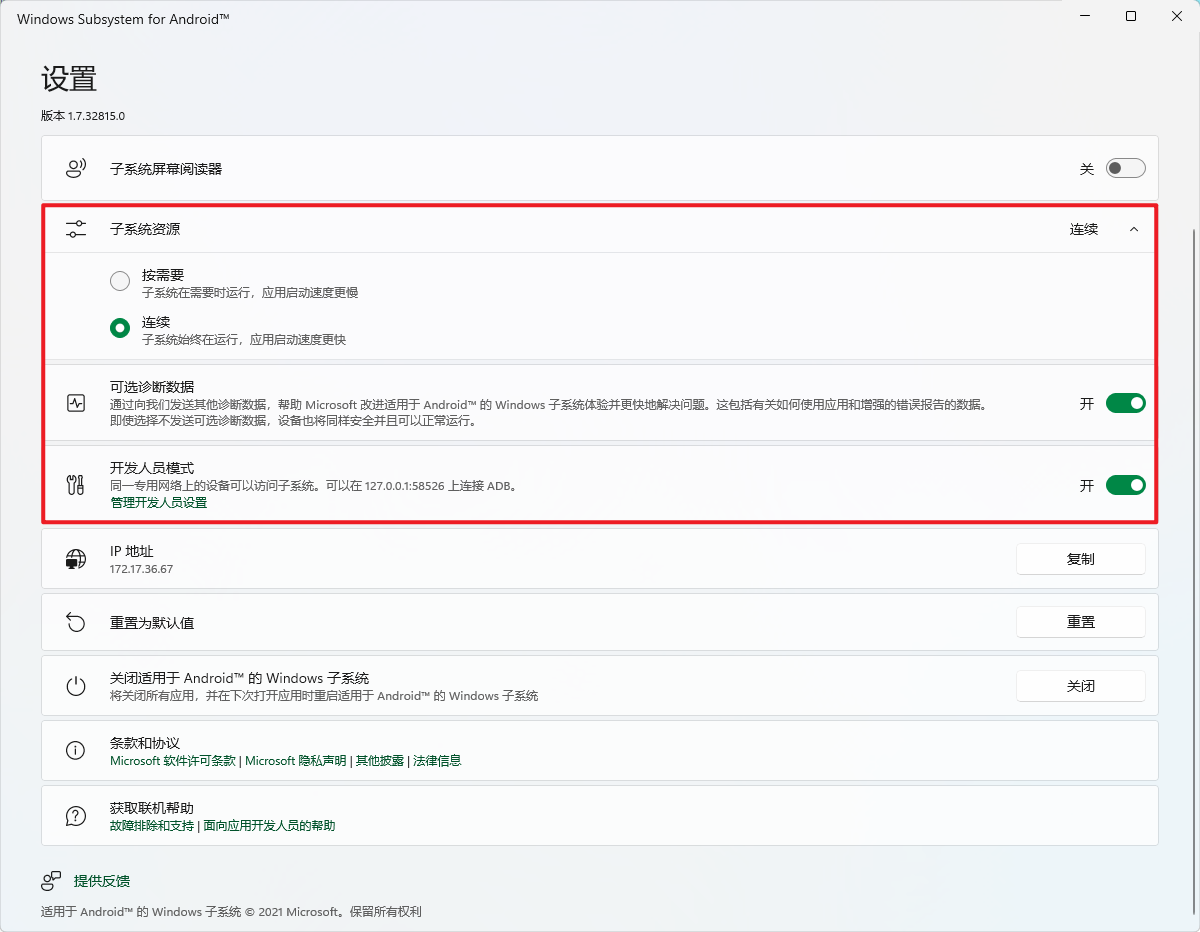1200x932 pixels.
Task: Toggle the 子系统屏幕阅读器 switch on
Action: 1126,169
